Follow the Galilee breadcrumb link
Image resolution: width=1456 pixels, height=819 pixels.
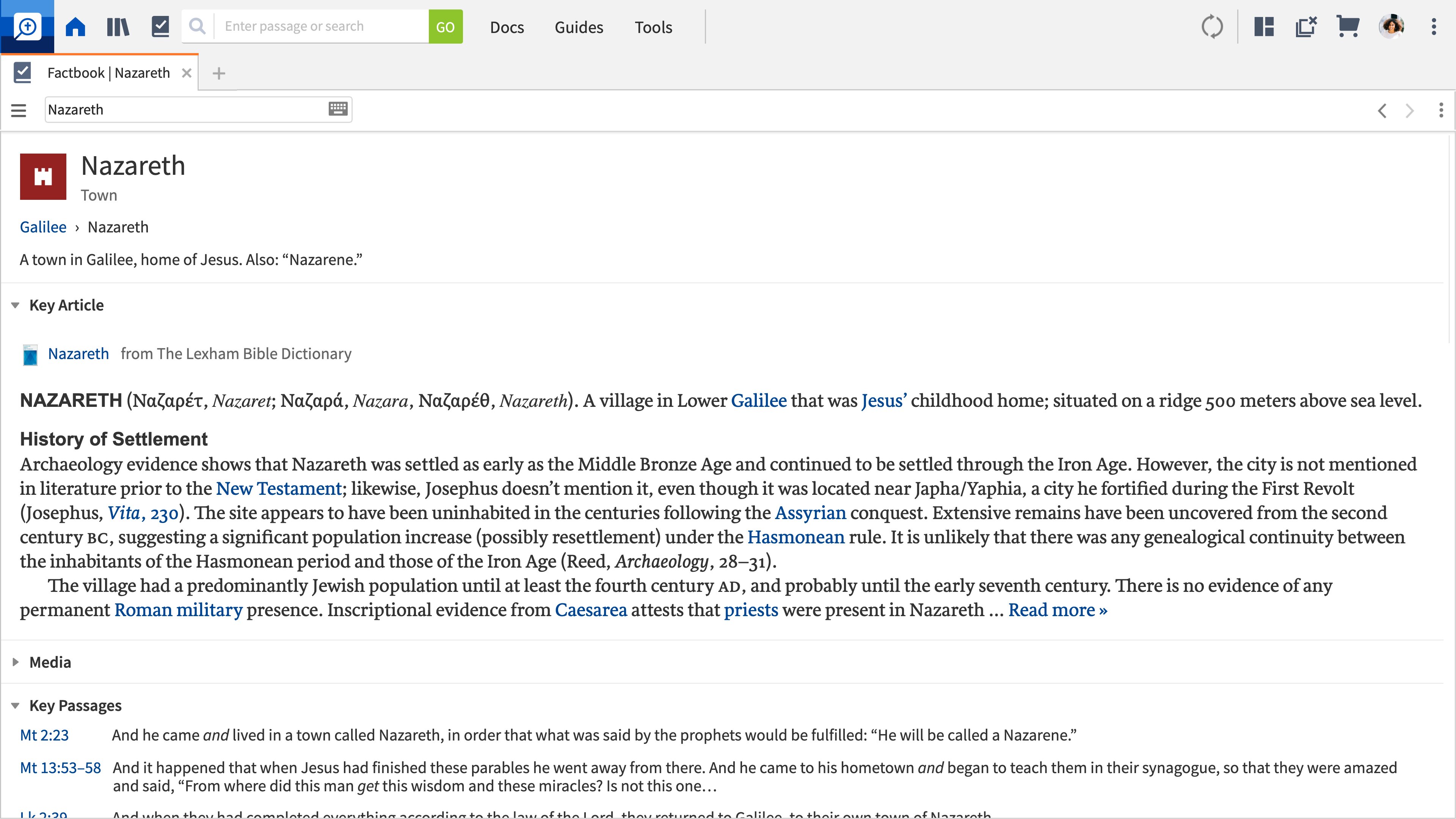[x=43, y=227]
